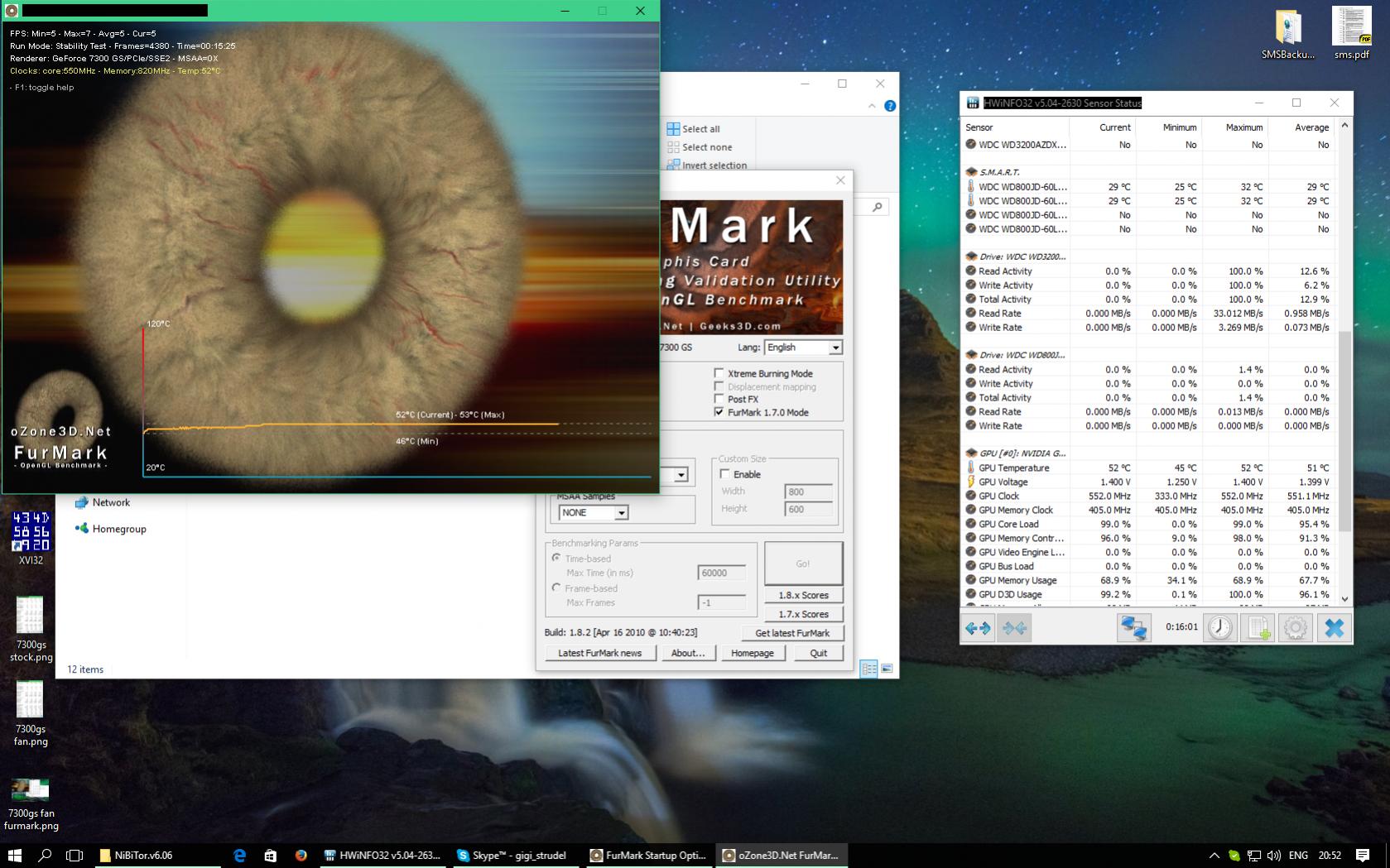The height and width of the screenshot is (868, 1390).
Task: Close sensors with blue X icon
Action: click(x=1334, y=628)
